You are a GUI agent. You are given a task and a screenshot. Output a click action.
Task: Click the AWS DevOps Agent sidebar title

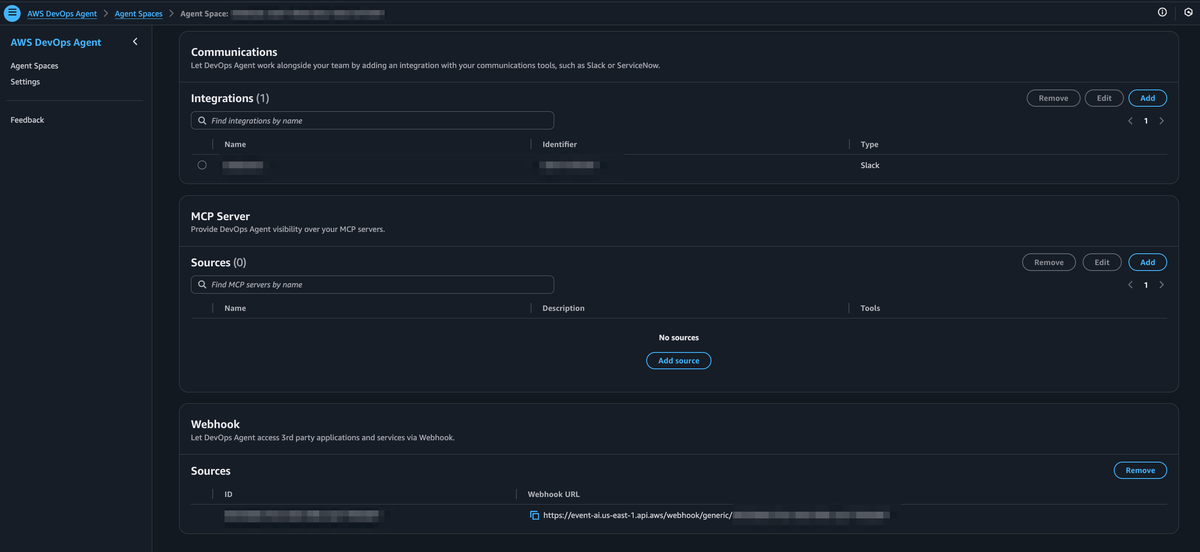click(56, 42)
